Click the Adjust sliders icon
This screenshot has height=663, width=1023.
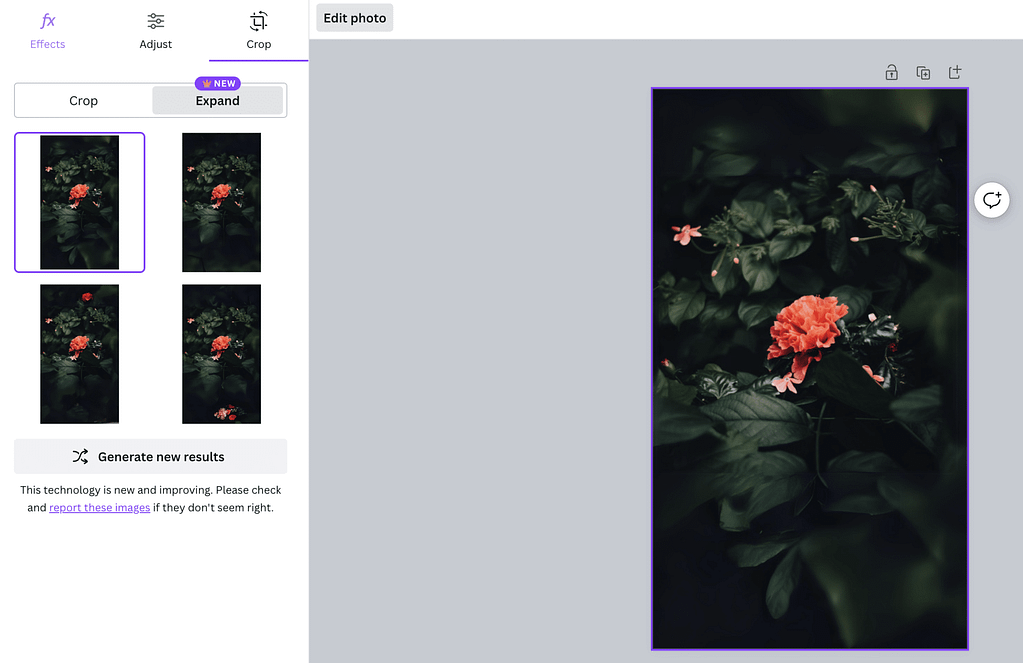tap(155, 21)
